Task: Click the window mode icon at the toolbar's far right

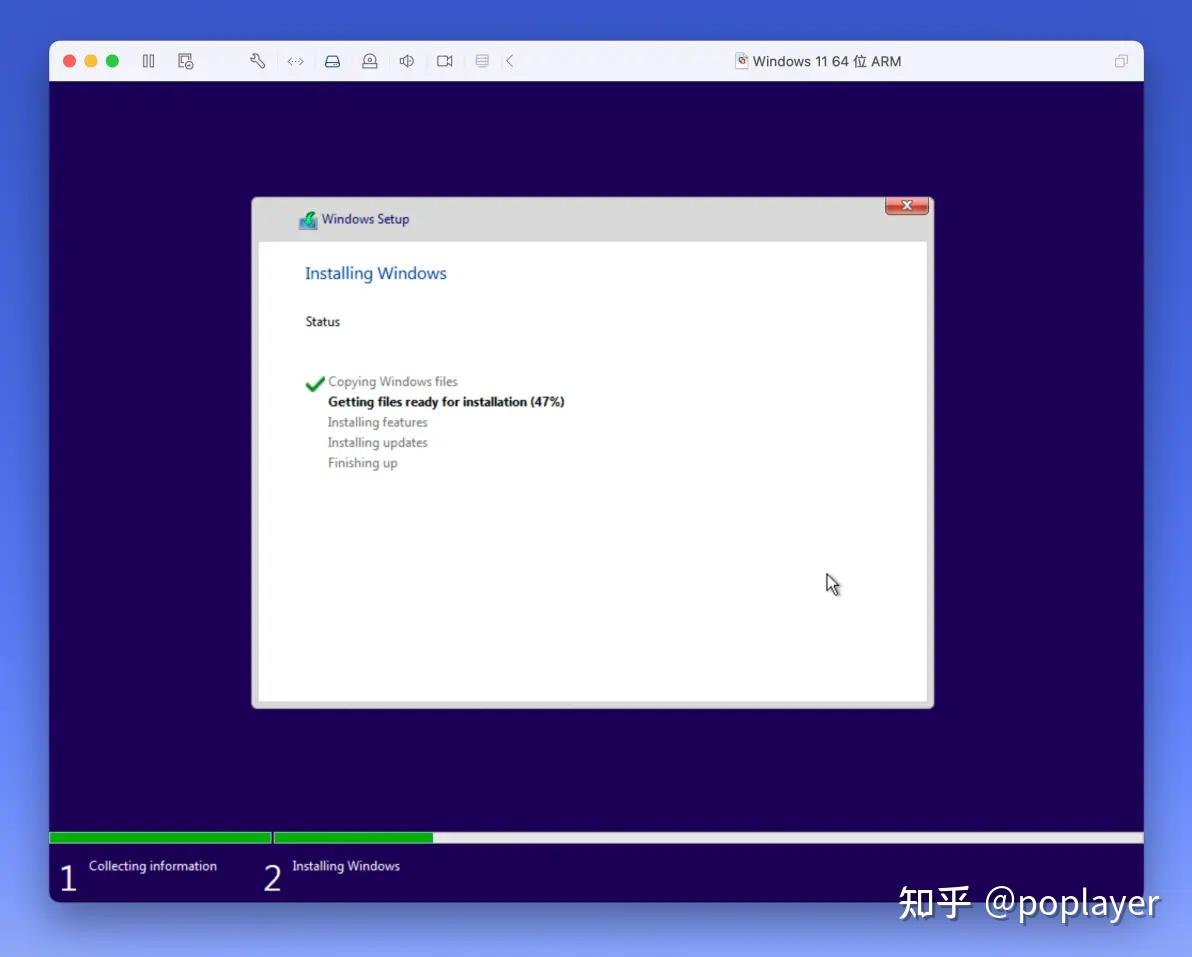Action: tap(1121, 61)
